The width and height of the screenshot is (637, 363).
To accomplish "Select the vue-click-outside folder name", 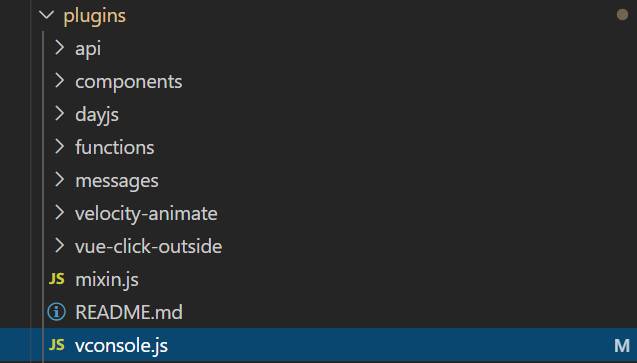I will point(149,246).
